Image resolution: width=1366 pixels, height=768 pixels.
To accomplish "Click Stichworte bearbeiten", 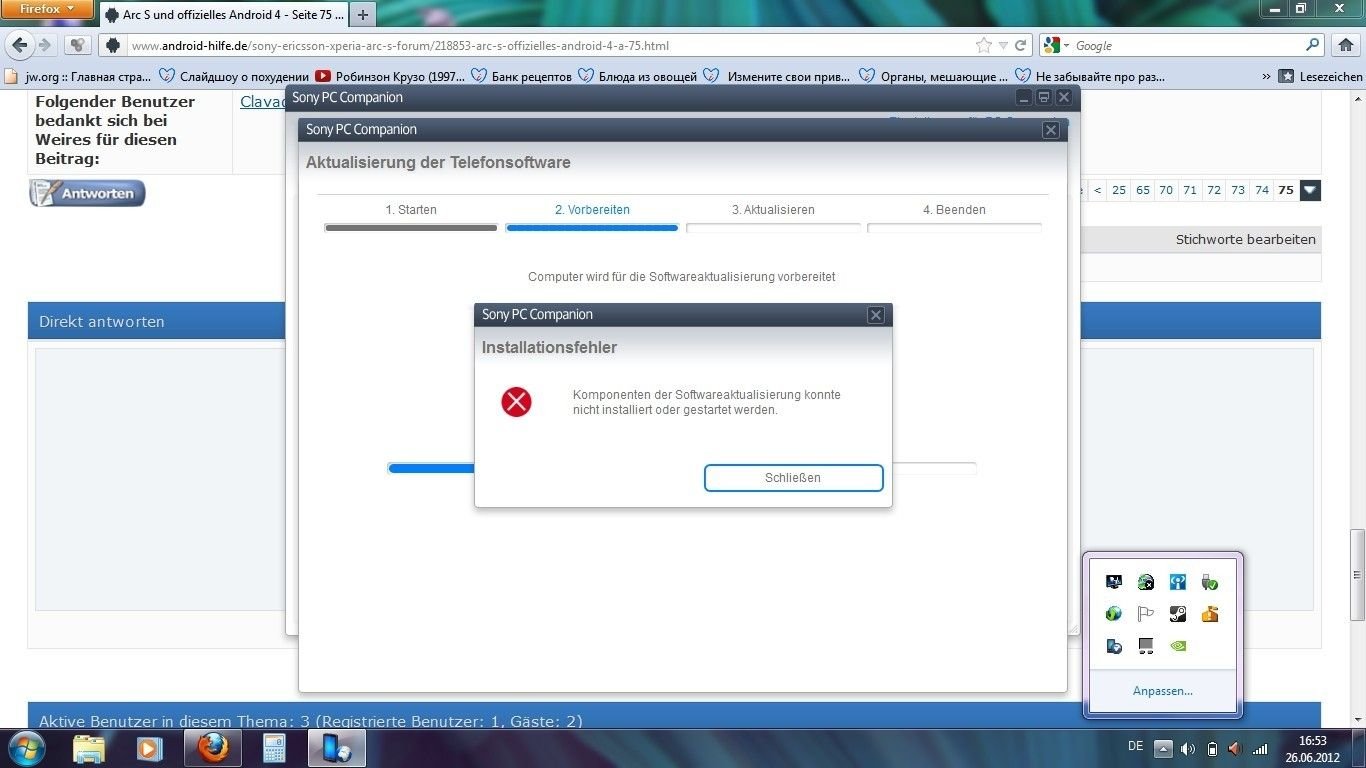I will coord(1246,240).
